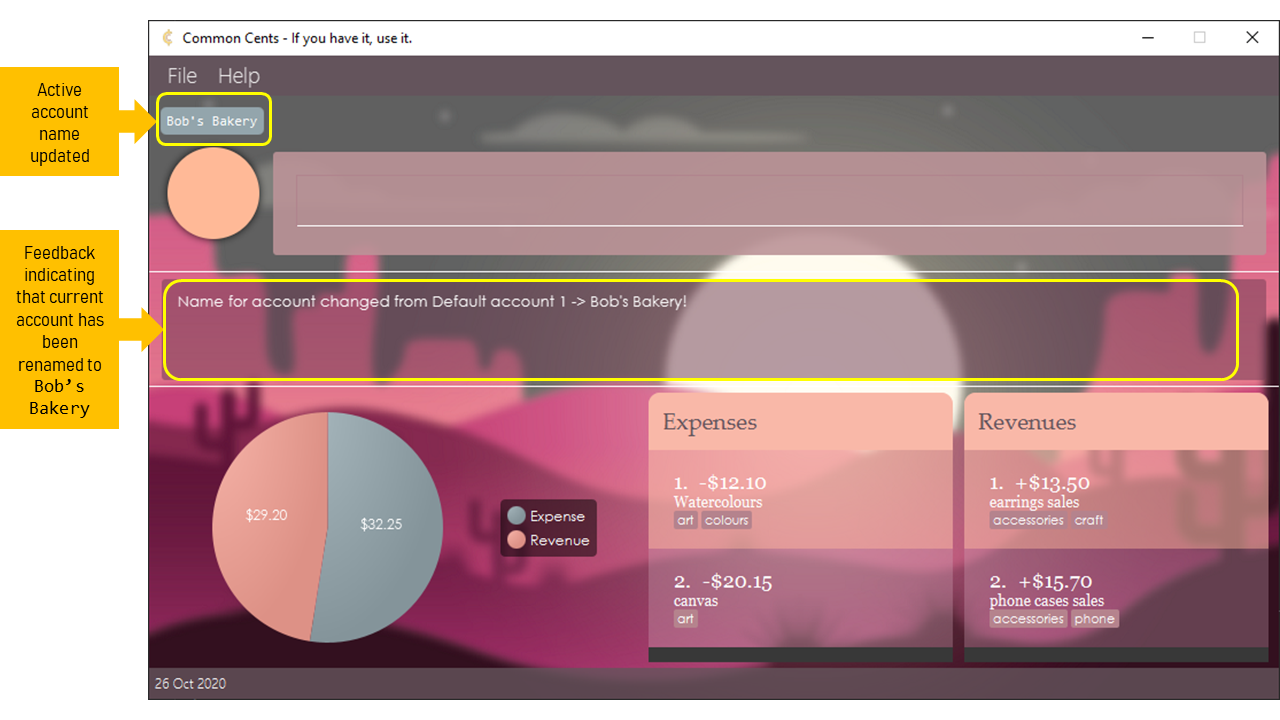
Task: Click the 'art' tag under Watercolours
Action: pos(685,520)
